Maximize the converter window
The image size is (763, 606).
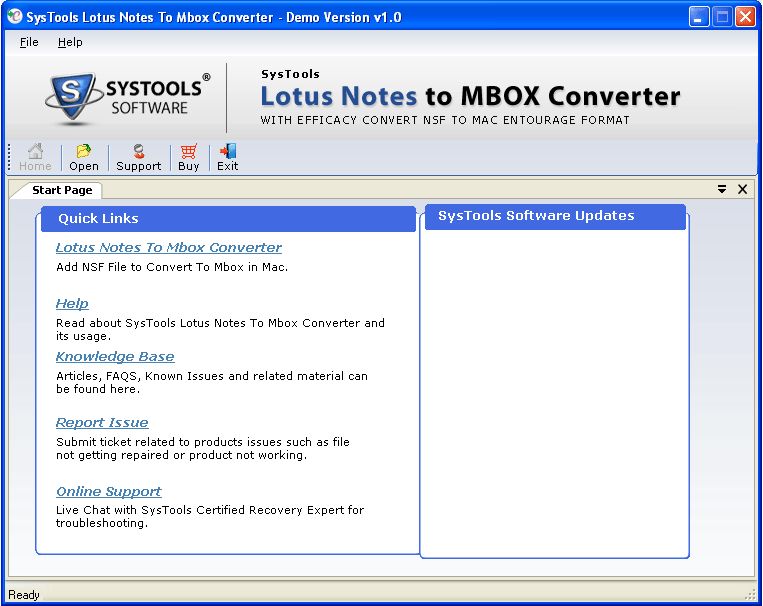click(722, 16)
